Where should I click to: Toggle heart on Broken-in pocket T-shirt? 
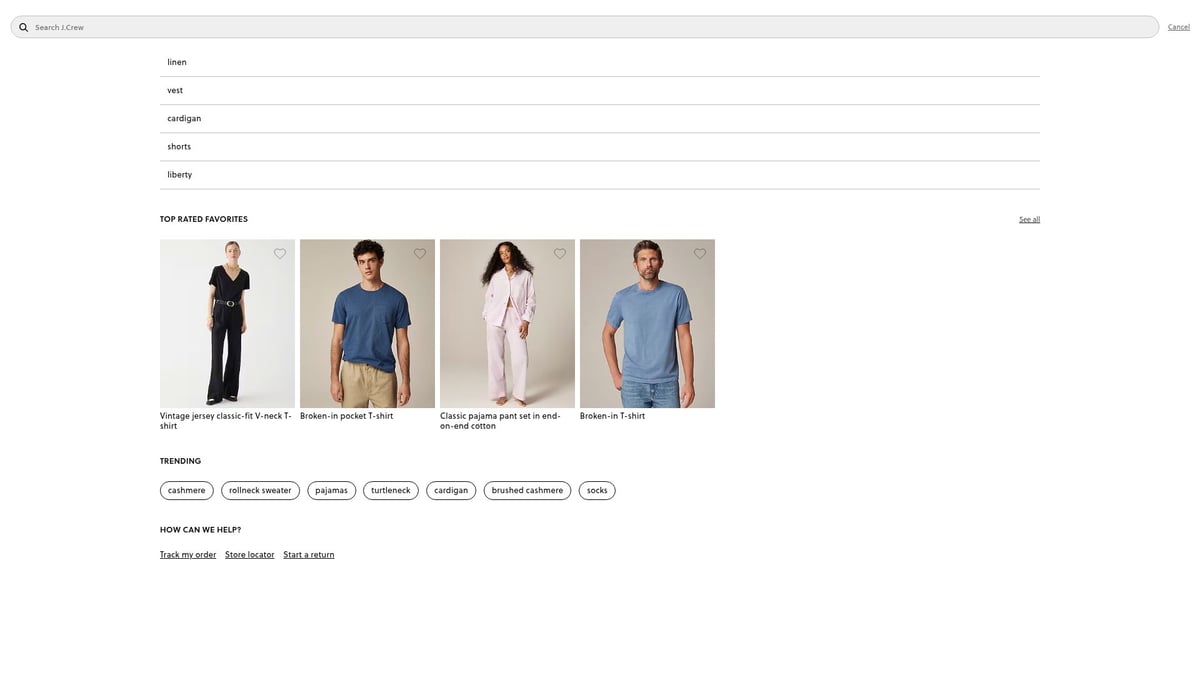coord(420,254)
